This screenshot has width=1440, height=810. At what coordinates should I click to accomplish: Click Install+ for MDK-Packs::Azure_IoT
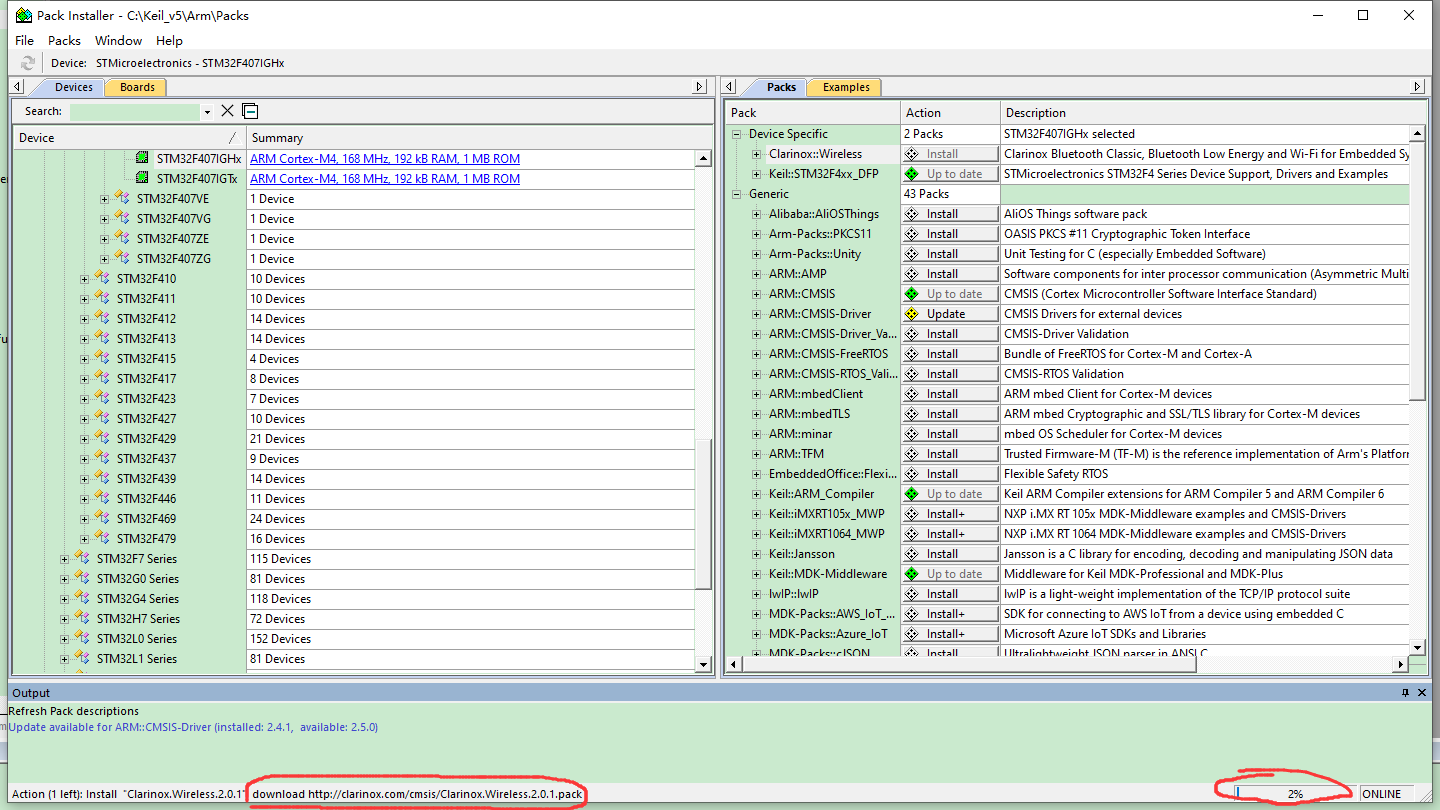click(950, 634)
